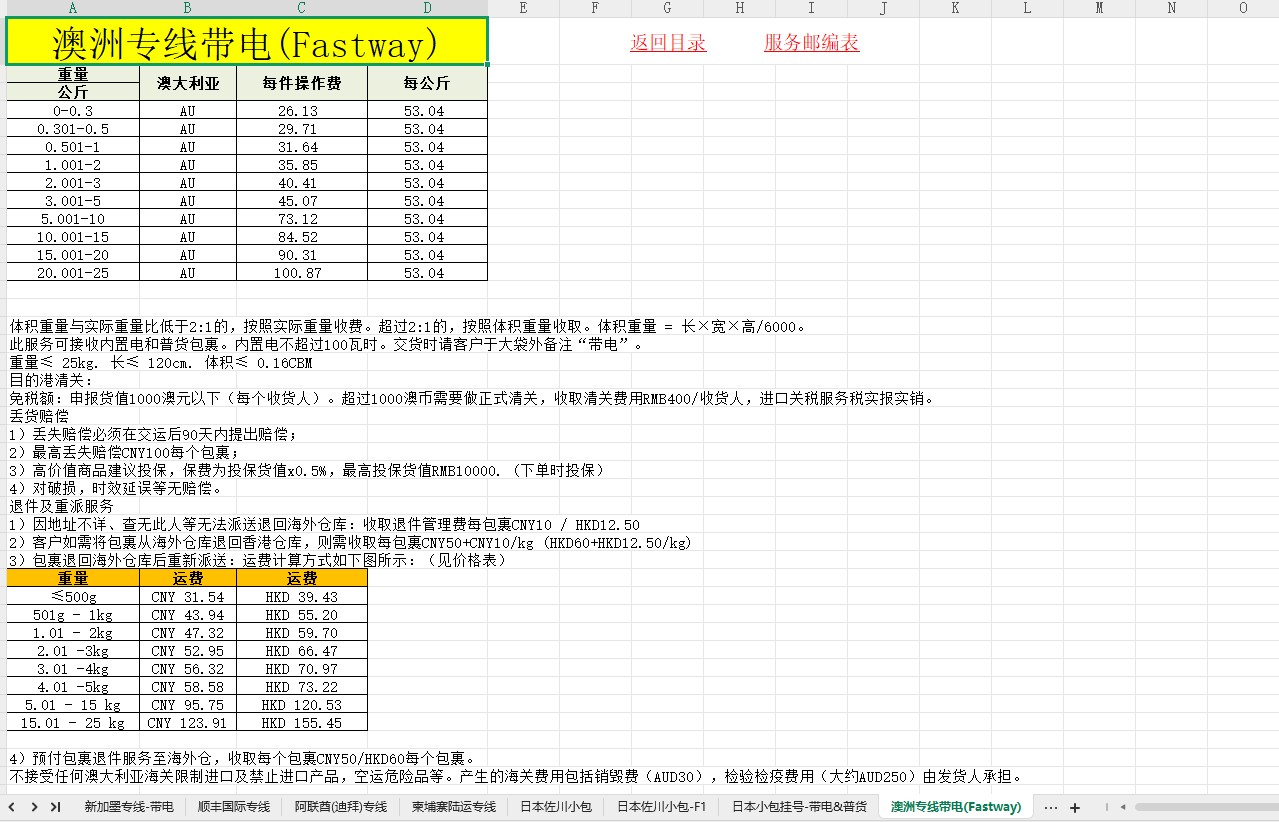This screenshot has width=1279, height=822.
Task: Select the 目的港清关： text row
Action: click(51, 381)
